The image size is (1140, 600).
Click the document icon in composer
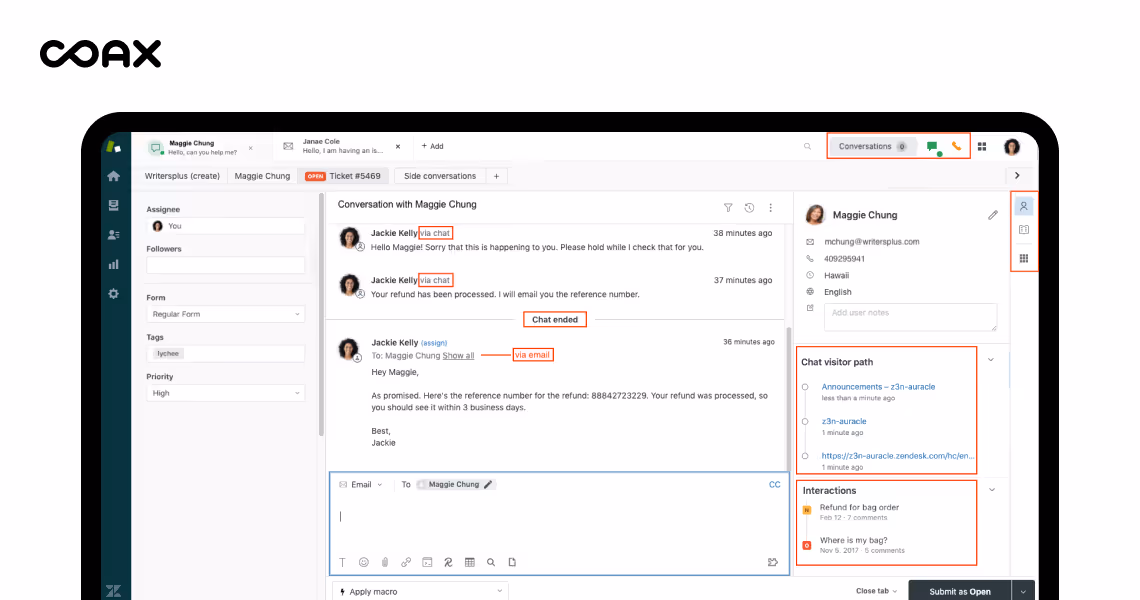point(512,562)
